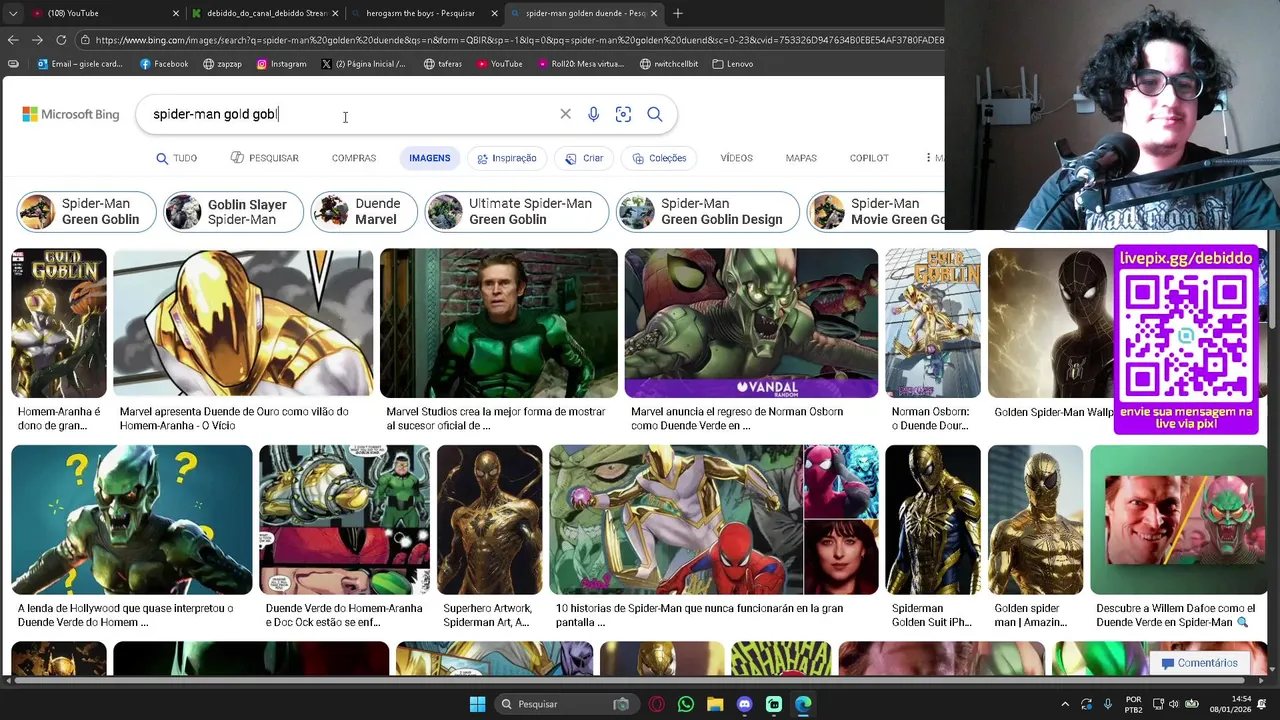Open Opera GX from taskbar

[656, 704]
